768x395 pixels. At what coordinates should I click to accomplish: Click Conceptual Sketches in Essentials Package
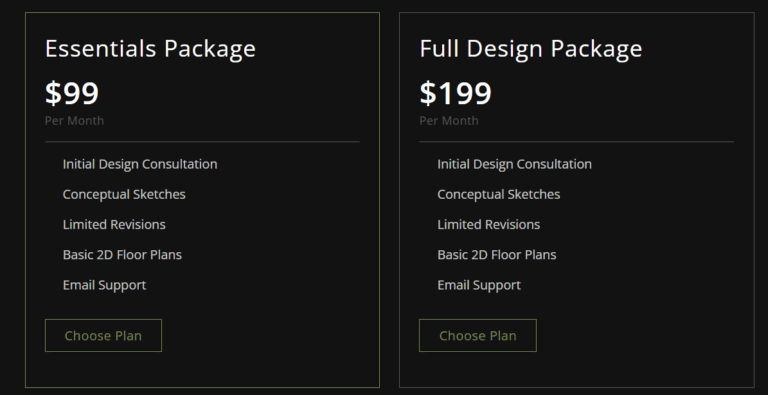[x=124, y=195]
